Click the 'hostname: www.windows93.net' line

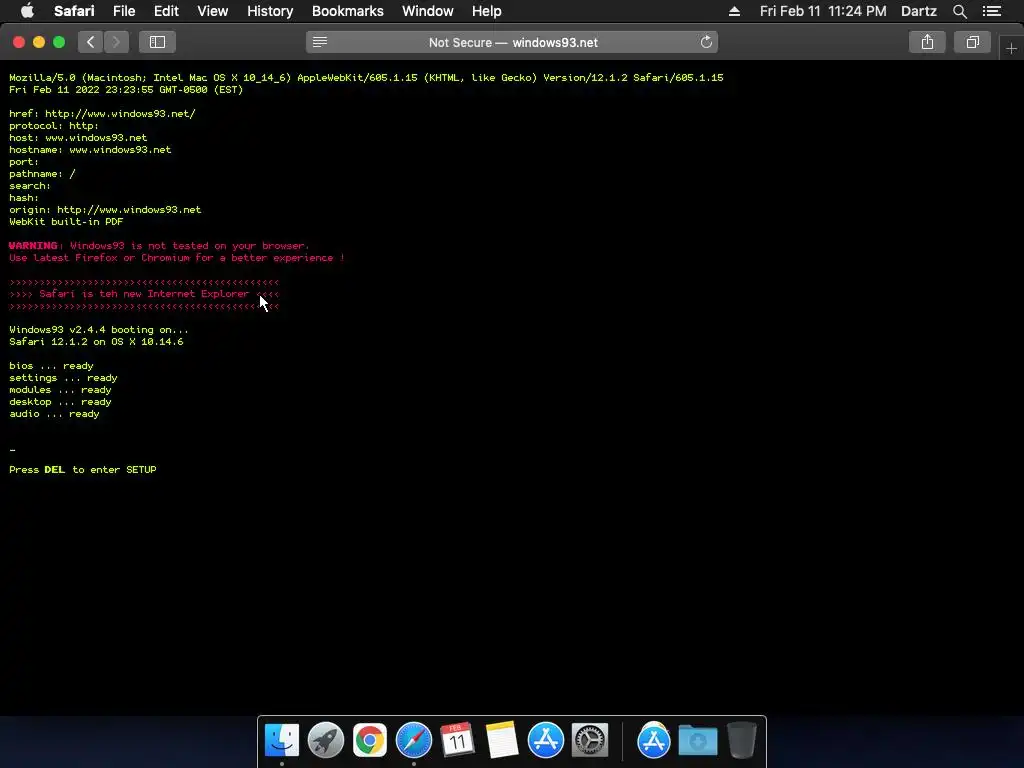[90, 150]
